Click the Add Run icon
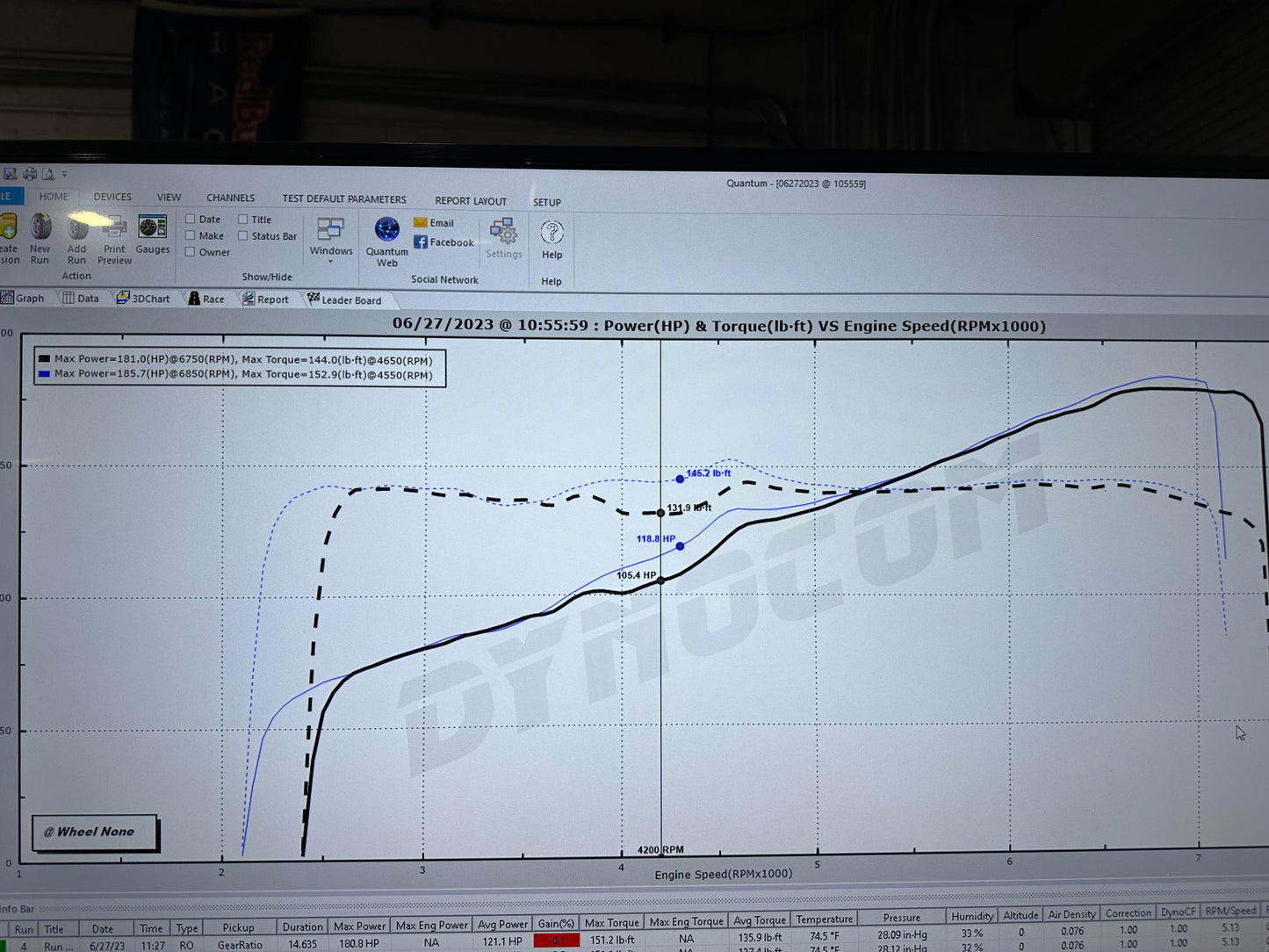Screen dimensions: 1269x952 [x=77, y=238]
